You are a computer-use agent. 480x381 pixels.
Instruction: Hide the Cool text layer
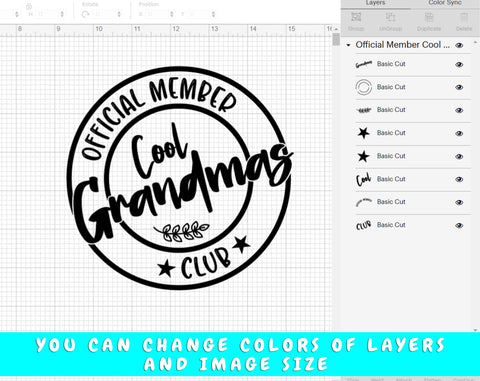459,179
